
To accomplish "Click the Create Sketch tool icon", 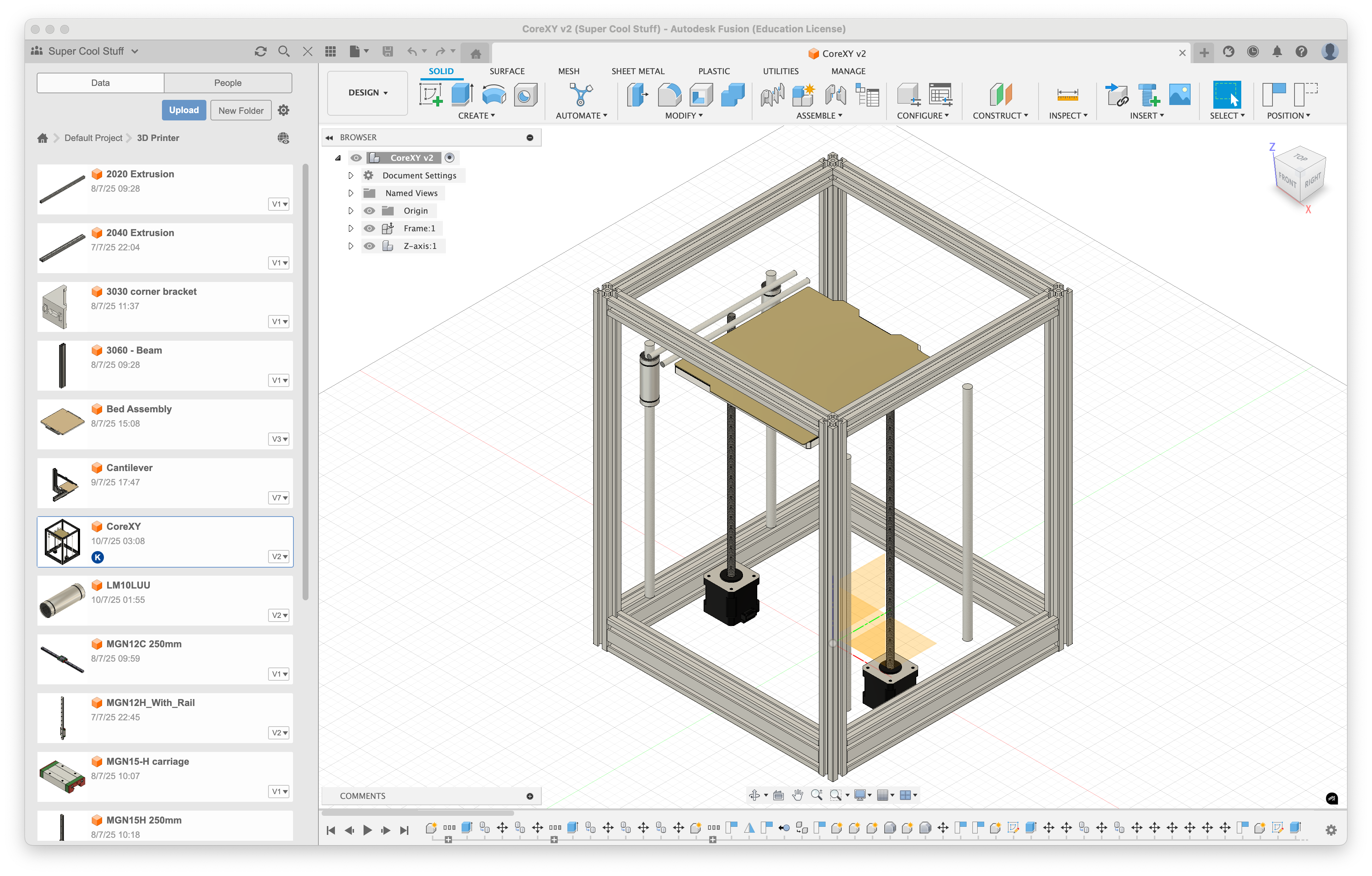I will coord(431,95).
